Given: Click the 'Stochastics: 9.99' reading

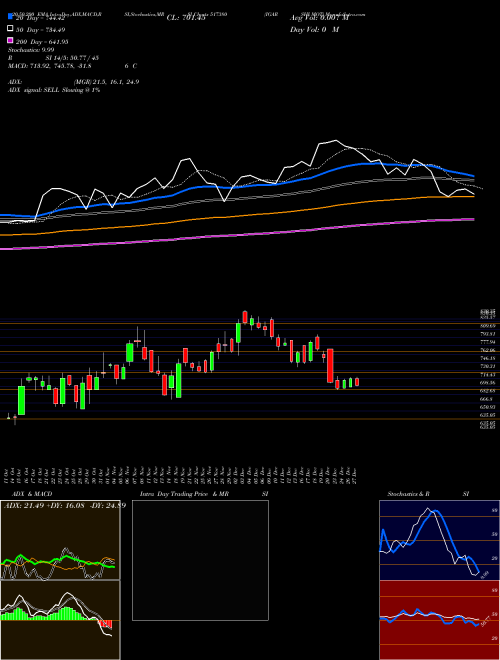Looking at the screenshot, I should (x=31, y=50).
